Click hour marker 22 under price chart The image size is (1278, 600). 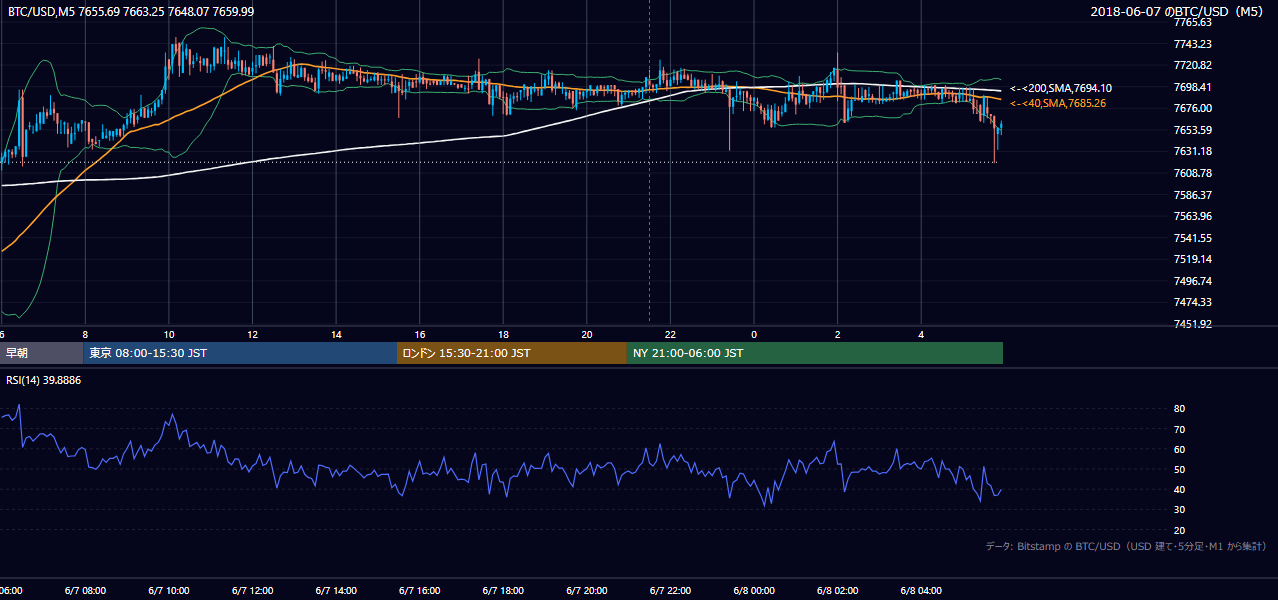pos(671,334)
